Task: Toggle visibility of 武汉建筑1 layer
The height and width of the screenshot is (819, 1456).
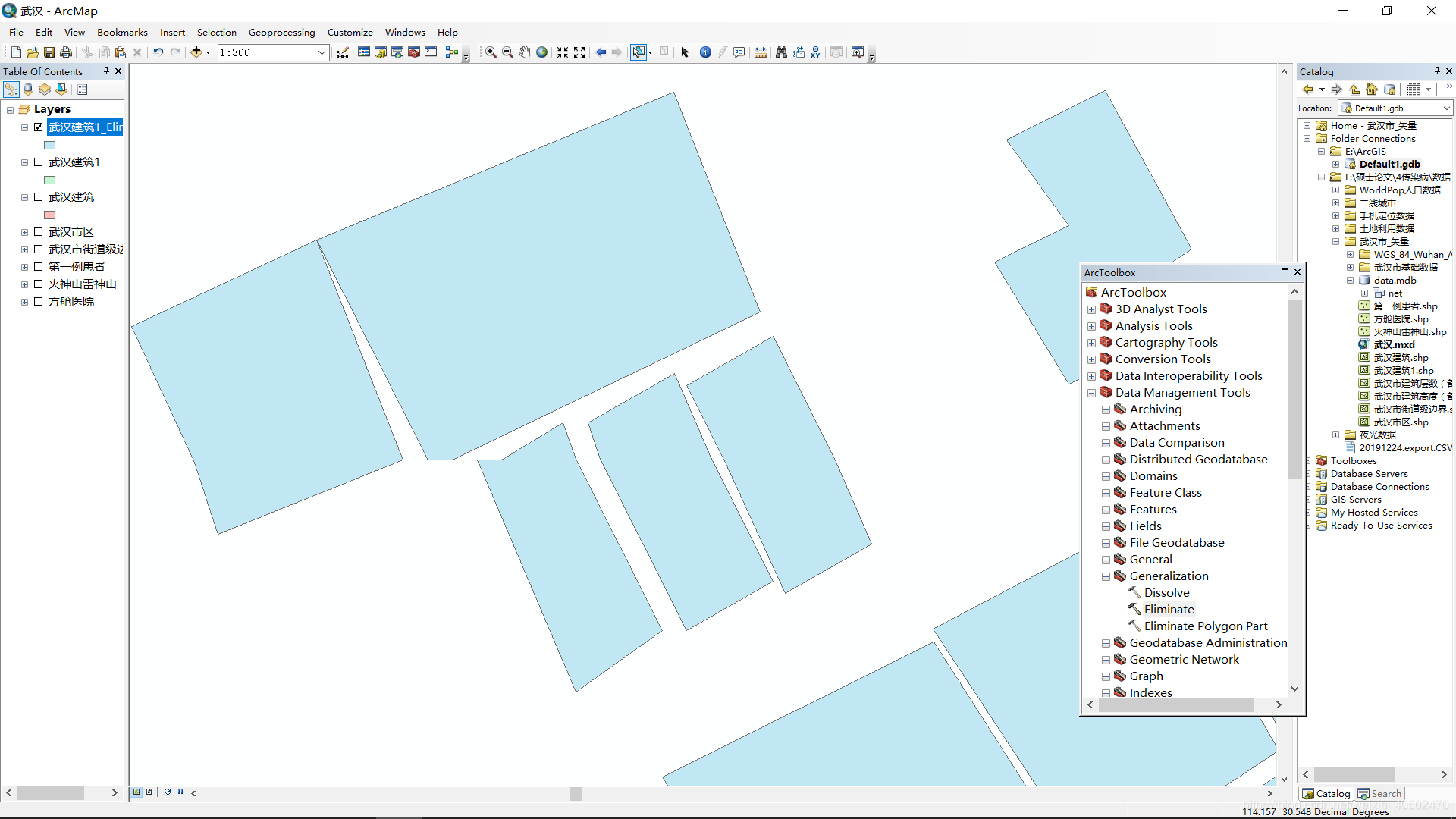Action: pyautogui.click(x=38, y=161)
